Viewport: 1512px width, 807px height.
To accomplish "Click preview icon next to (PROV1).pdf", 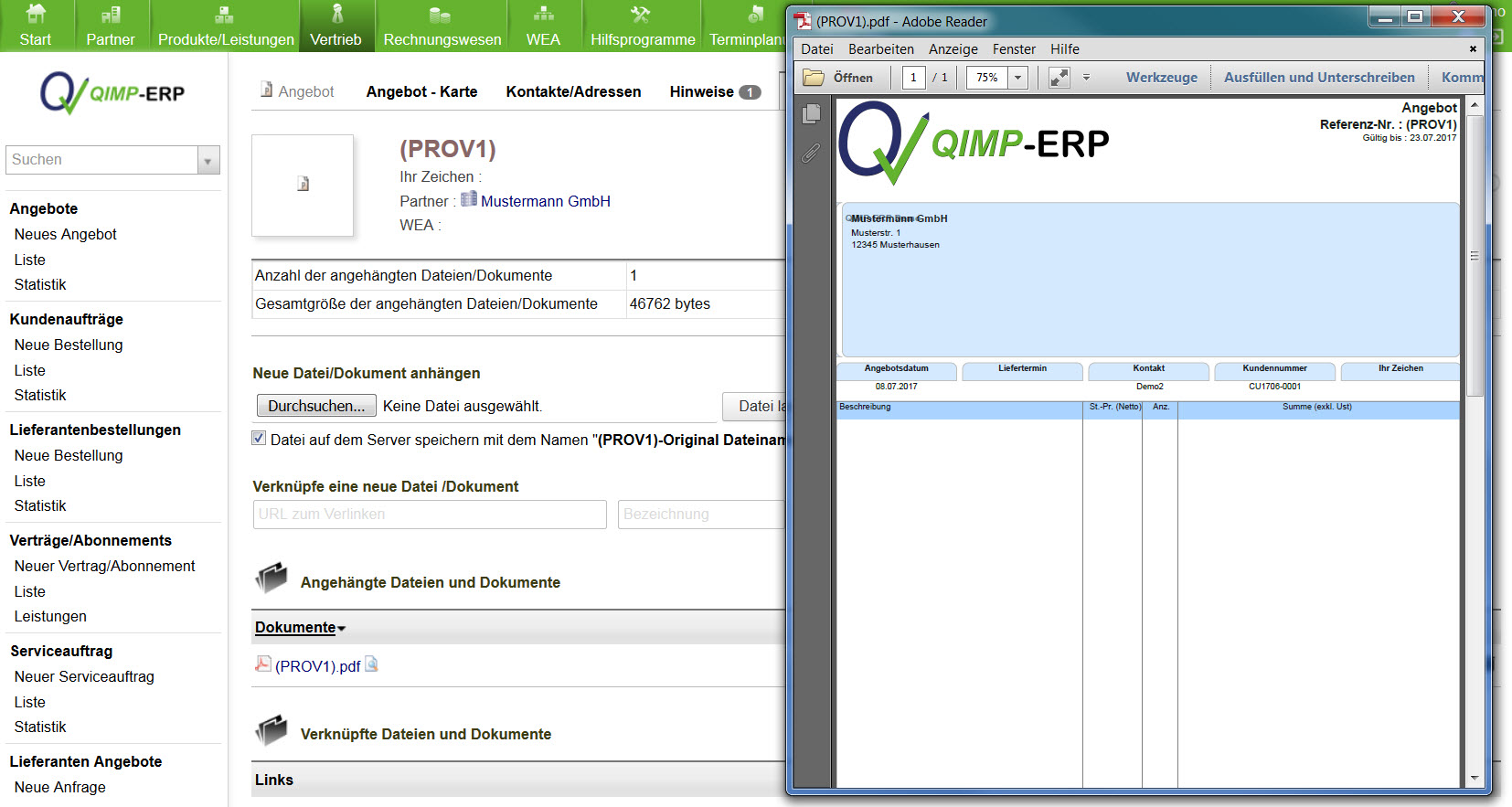I will click(372, 664).
